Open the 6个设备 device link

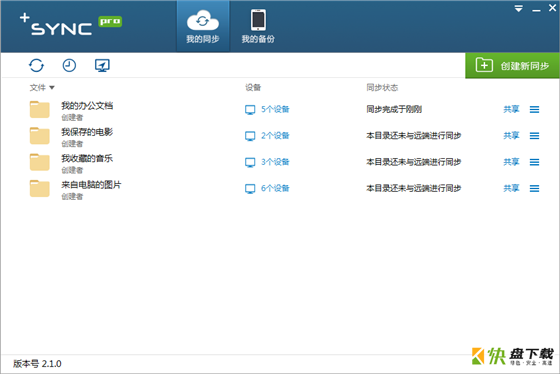point(275,188)
